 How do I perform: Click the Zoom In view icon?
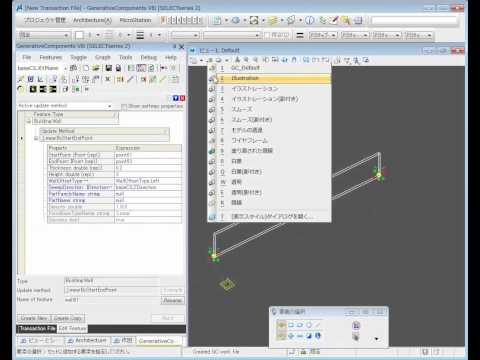coord(246,60)
